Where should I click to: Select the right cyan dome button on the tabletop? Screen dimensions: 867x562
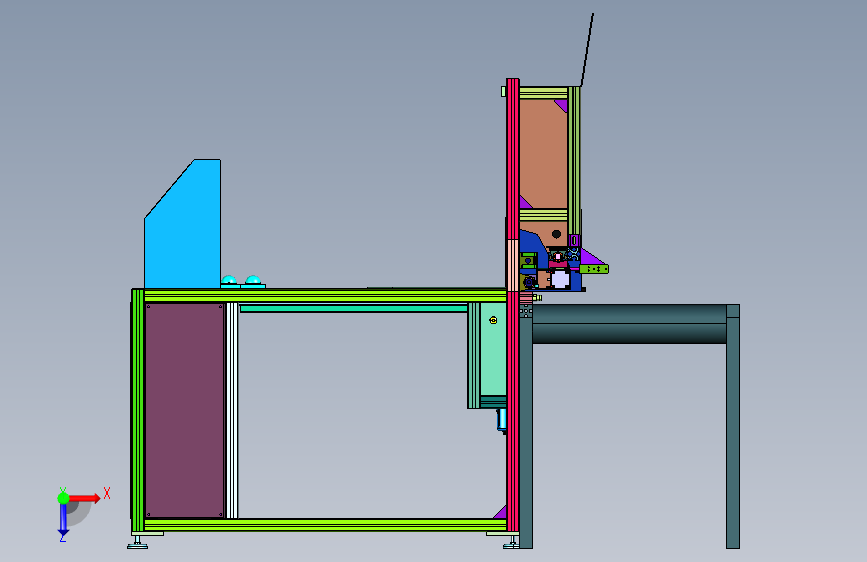tap(253, 281)
